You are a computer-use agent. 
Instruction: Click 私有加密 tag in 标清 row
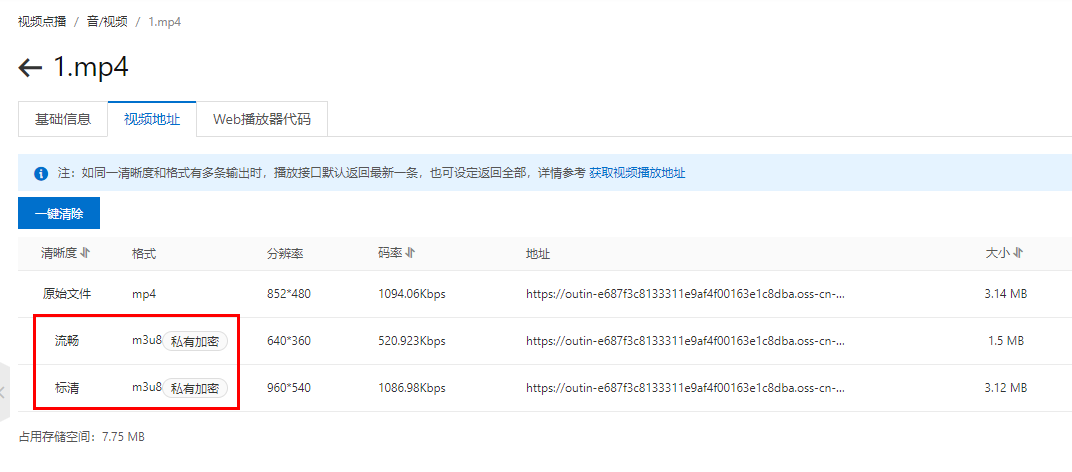pyautogui.click(x=196, y=388)
